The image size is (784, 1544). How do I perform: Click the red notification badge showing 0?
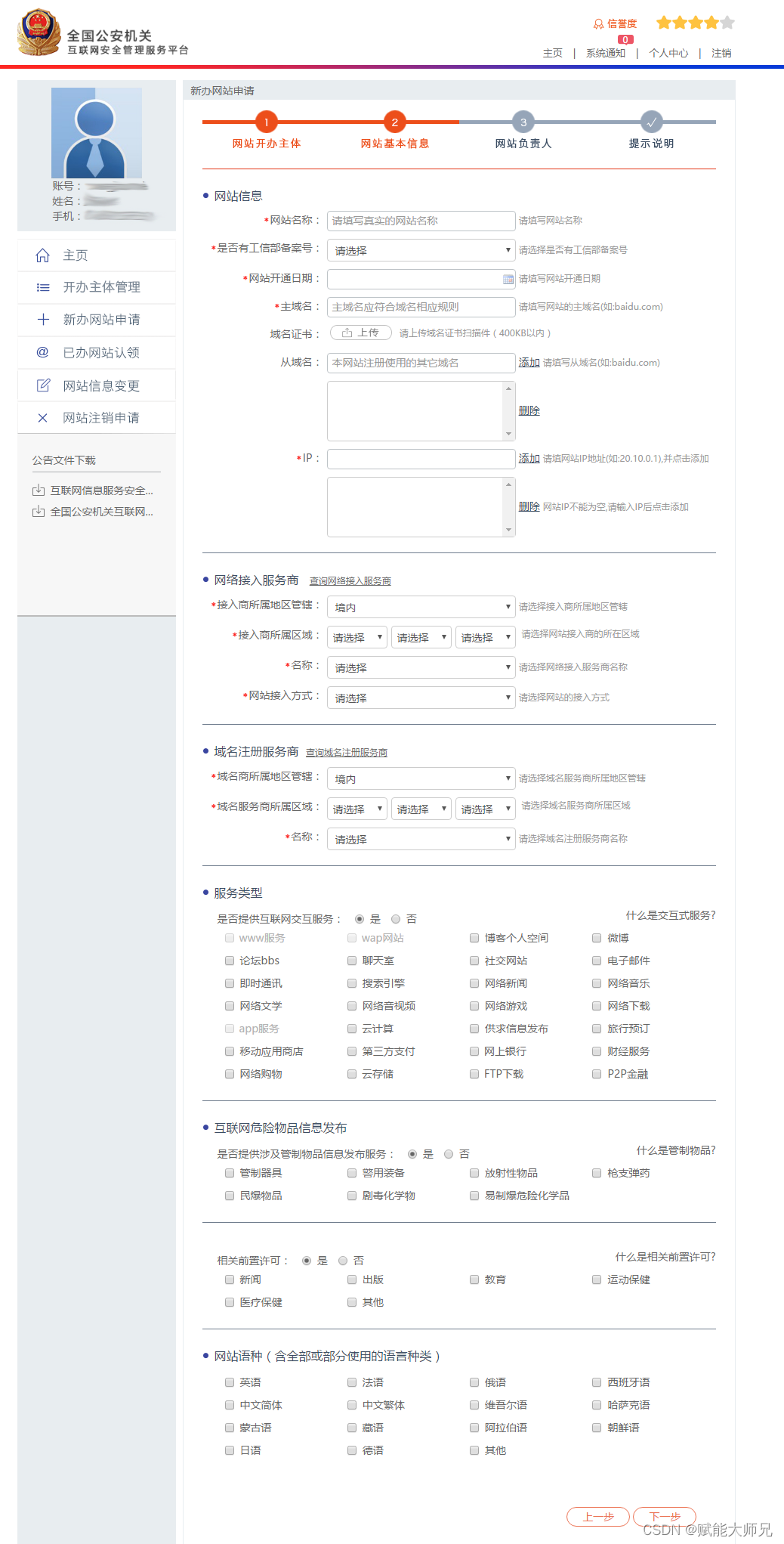[625, 40]
